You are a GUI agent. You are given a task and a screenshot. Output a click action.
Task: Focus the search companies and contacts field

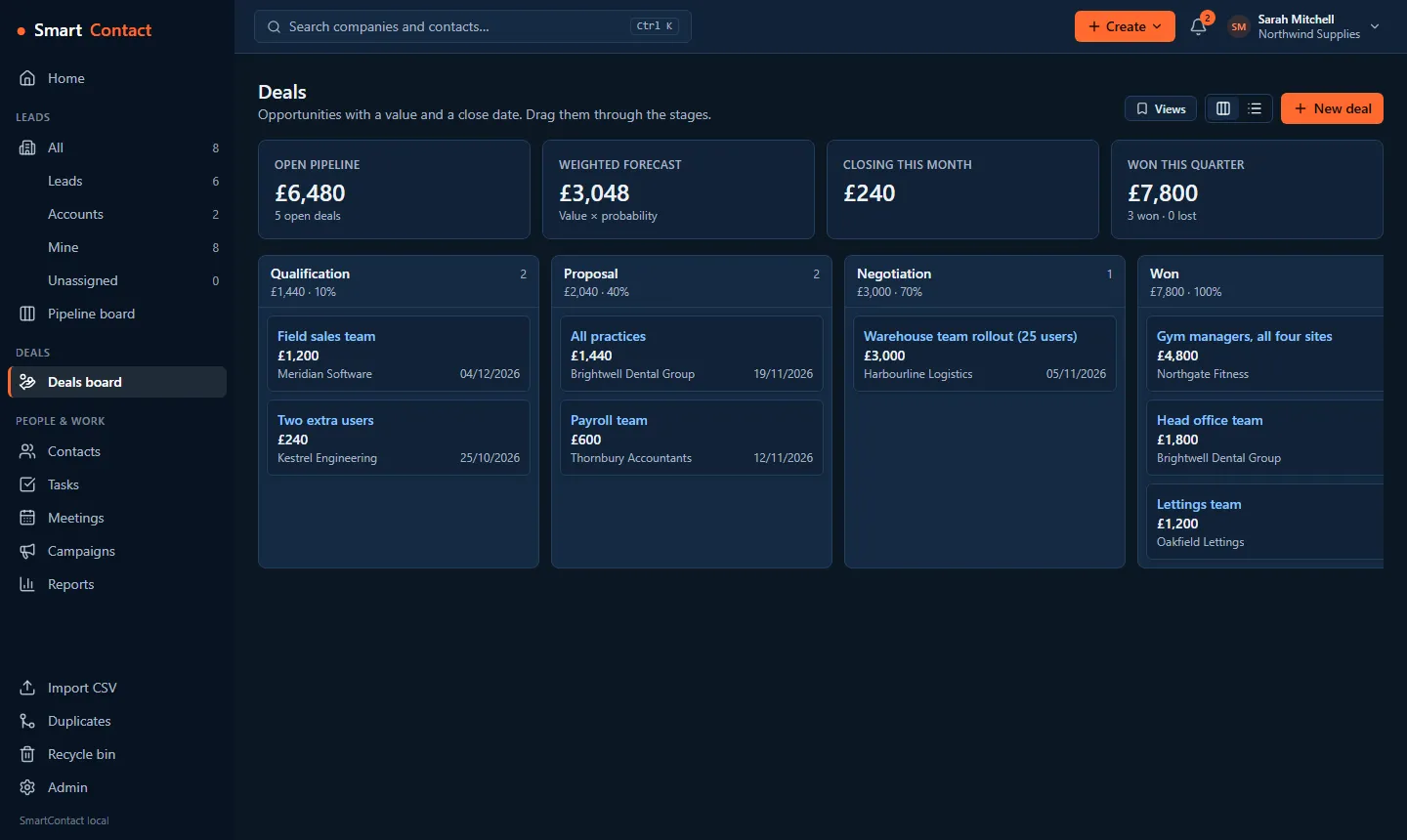pos(473,26)
